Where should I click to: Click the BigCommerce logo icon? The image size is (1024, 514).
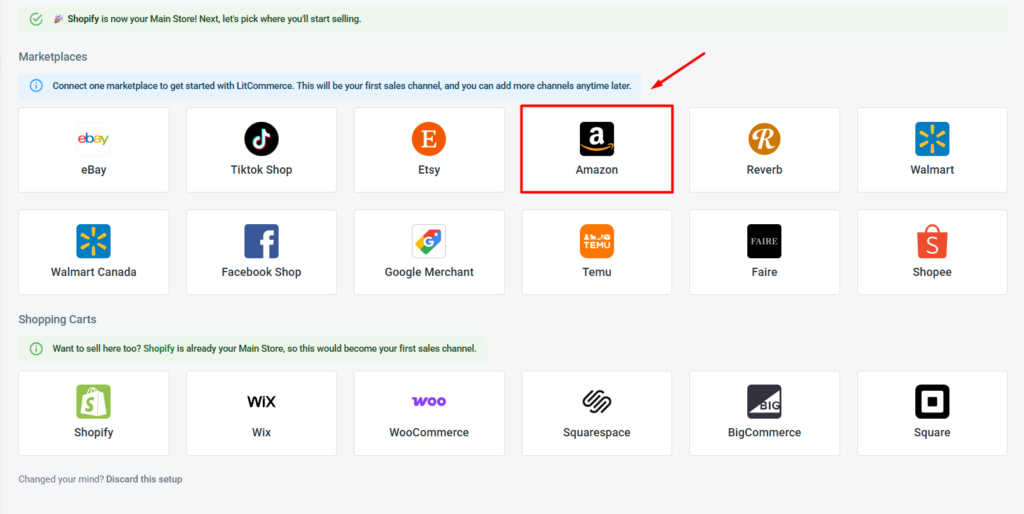pyautogui.click(x=764, y=401)
